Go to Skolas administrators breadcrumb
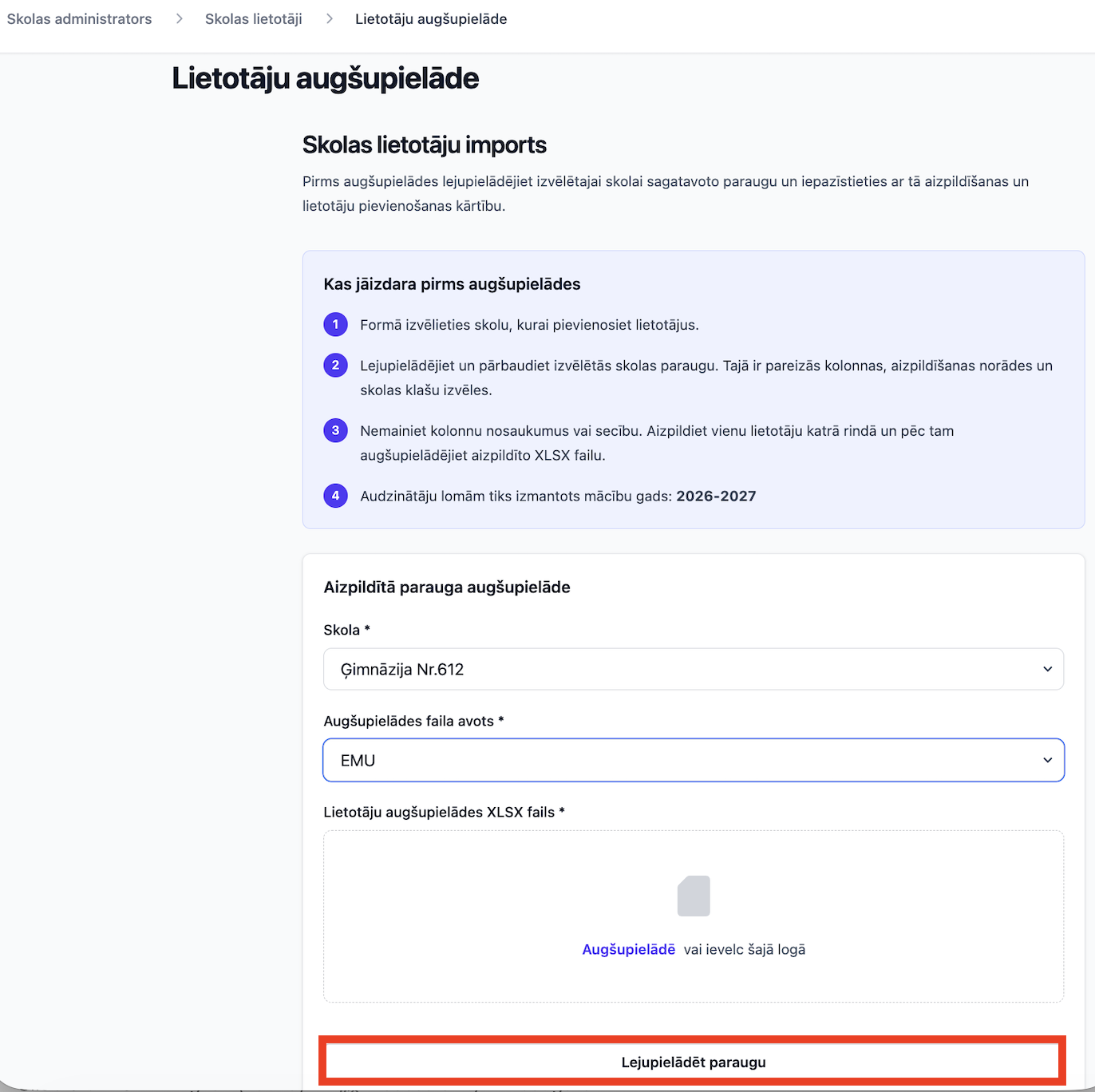The width and height of the screenshot is (1095, 1092). [79, 18]
